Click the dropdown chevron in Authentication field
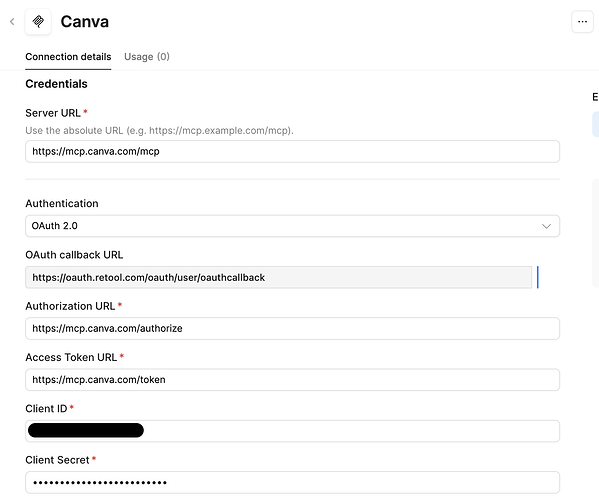 (x=546, y=226)
